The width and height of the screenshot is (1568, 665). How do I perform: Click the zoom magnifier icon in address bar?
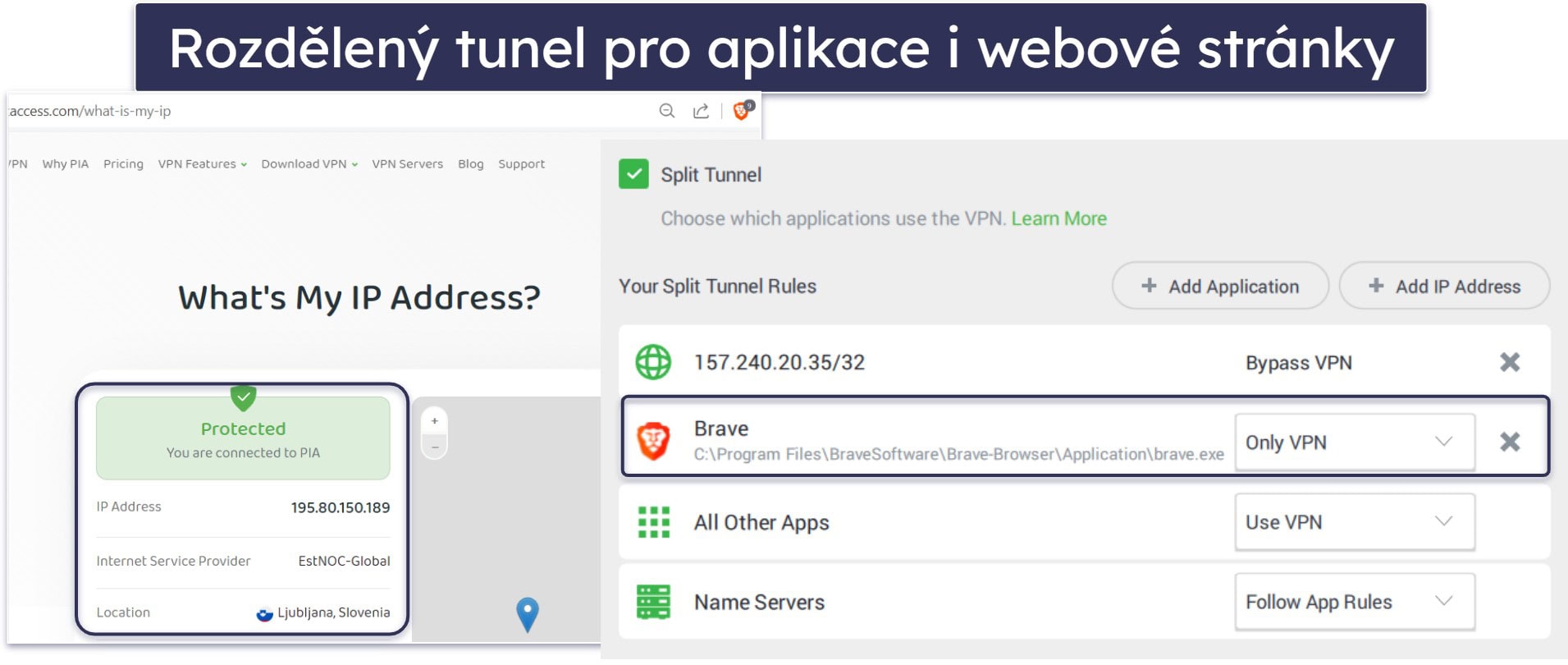pos(667,111)
